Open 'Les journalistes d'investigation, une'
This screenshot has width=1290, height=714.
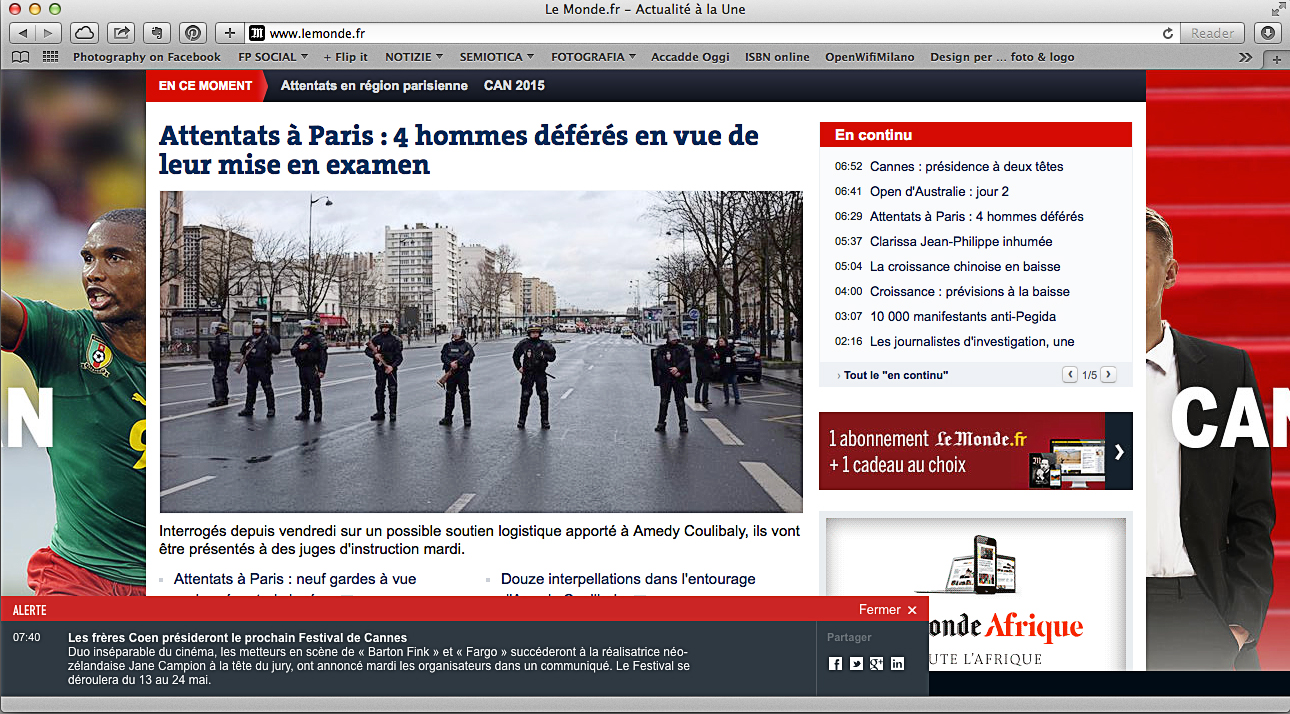point(972,341)
